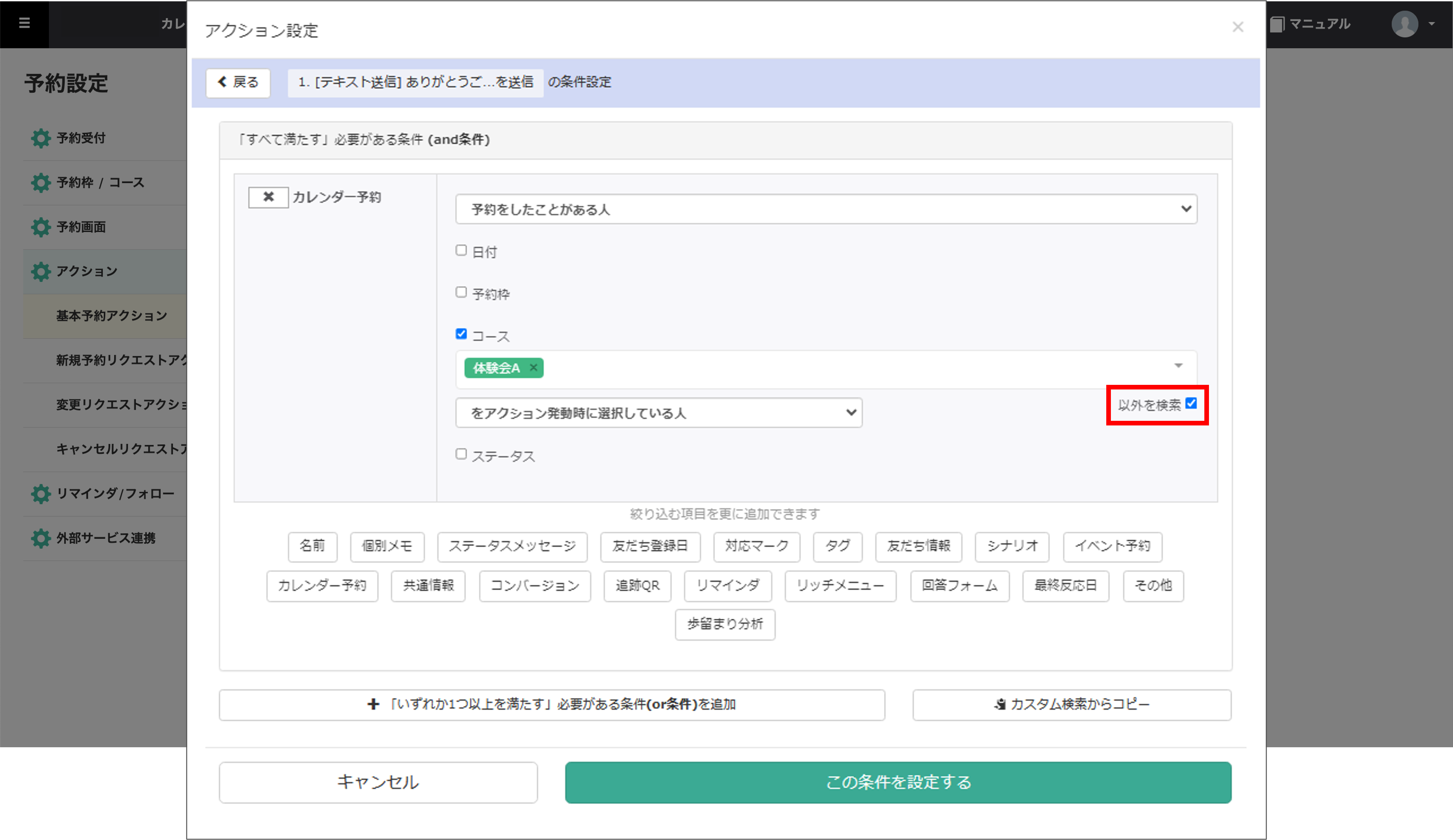The image size is (1453, 840).
Task: Add the 友だち情報 filter
Action: pos(918,546)
